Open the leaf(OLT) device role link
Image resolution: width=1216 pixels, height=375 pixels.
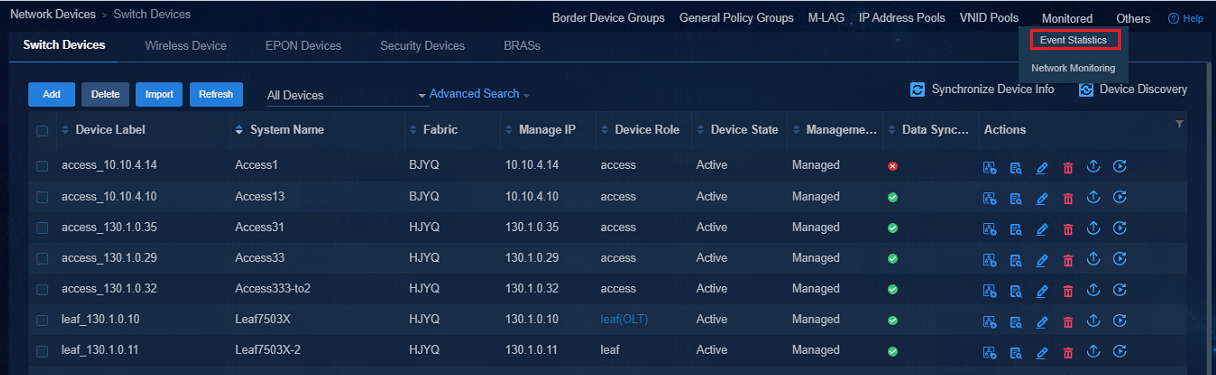pos(624,320)
